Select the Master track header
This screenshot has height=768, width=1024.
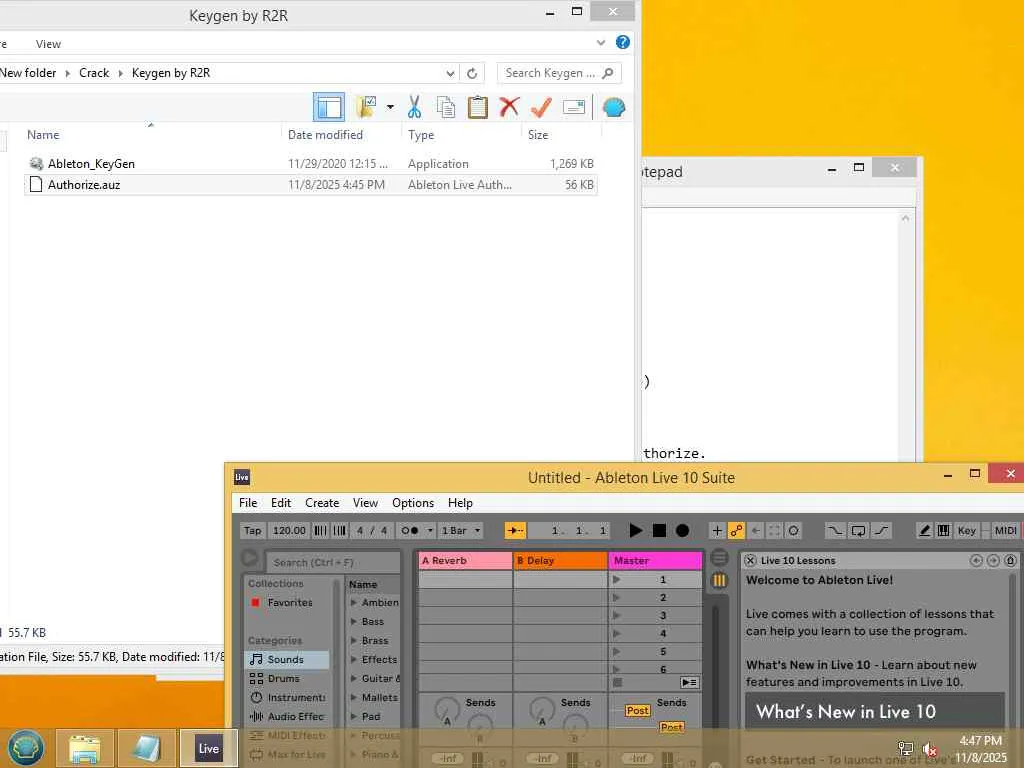point(655,560)
